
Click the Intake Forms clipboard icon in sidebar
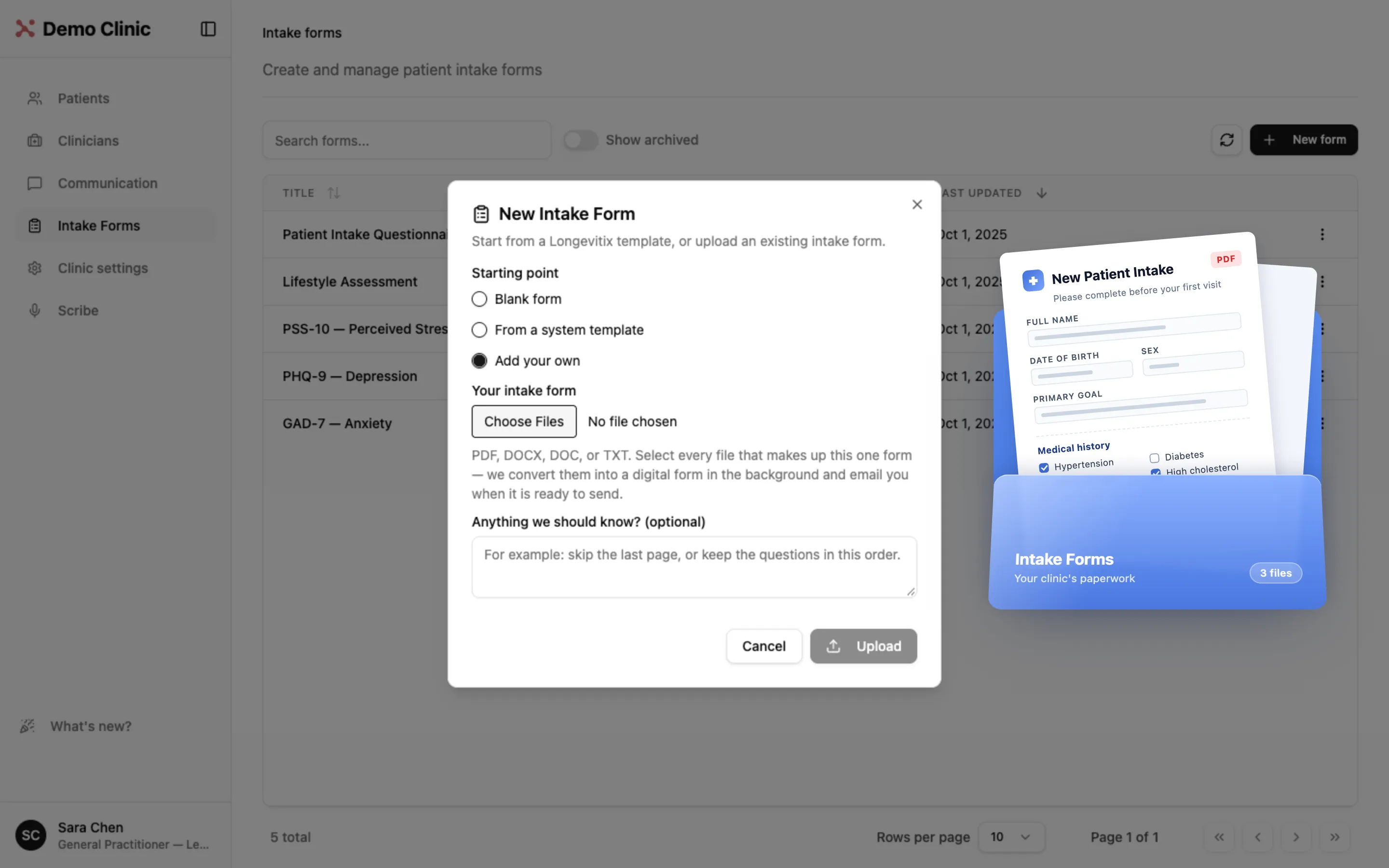coord(34,226)
